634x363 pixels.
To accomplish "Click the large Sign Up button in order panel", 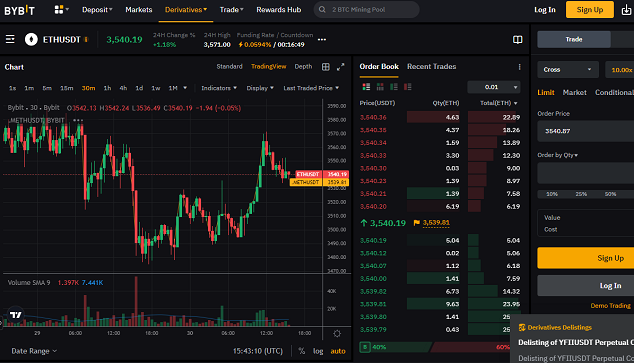I will pos(585,258).
